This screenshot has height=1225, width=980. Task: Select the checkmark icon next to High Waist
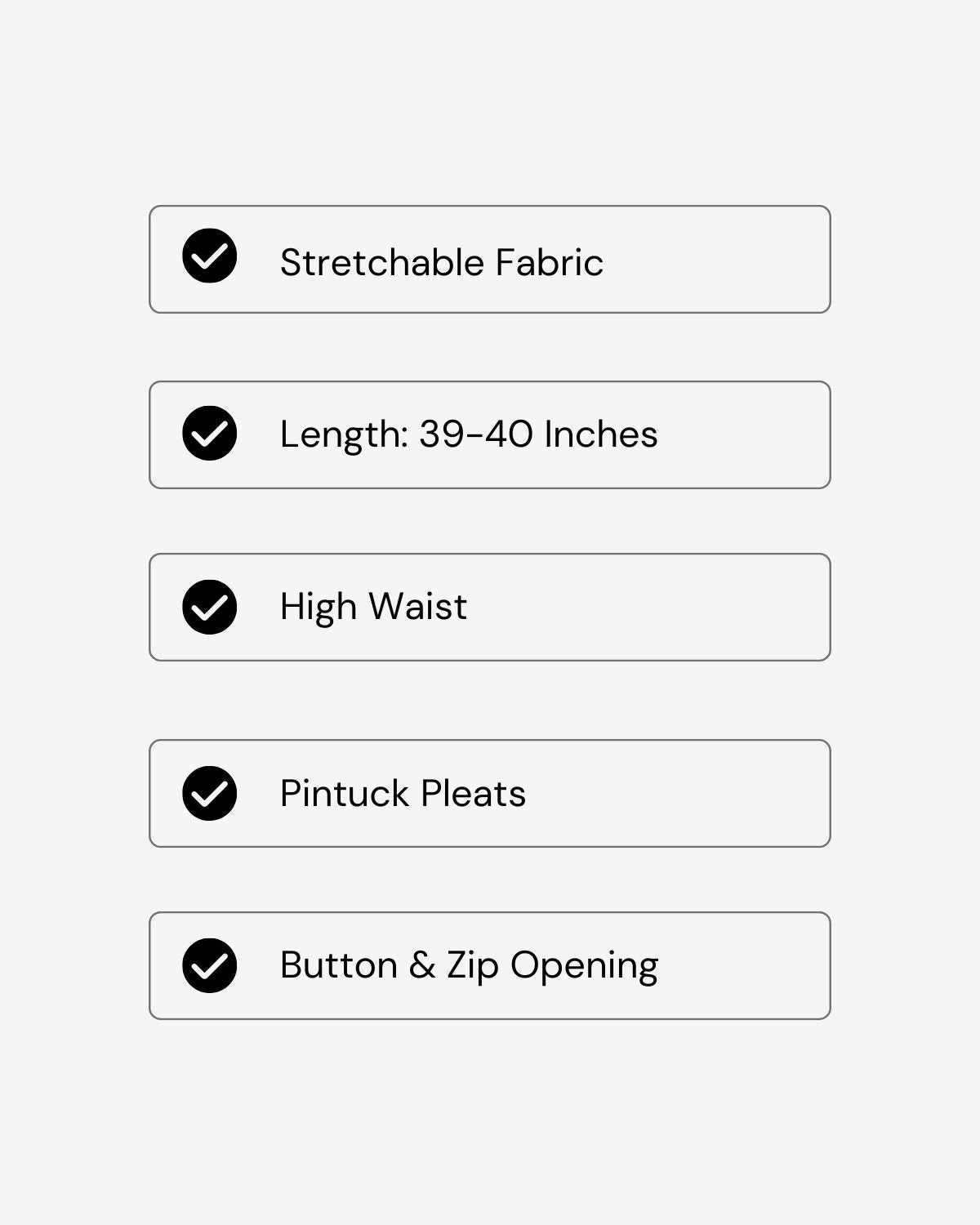click(210, 607)
